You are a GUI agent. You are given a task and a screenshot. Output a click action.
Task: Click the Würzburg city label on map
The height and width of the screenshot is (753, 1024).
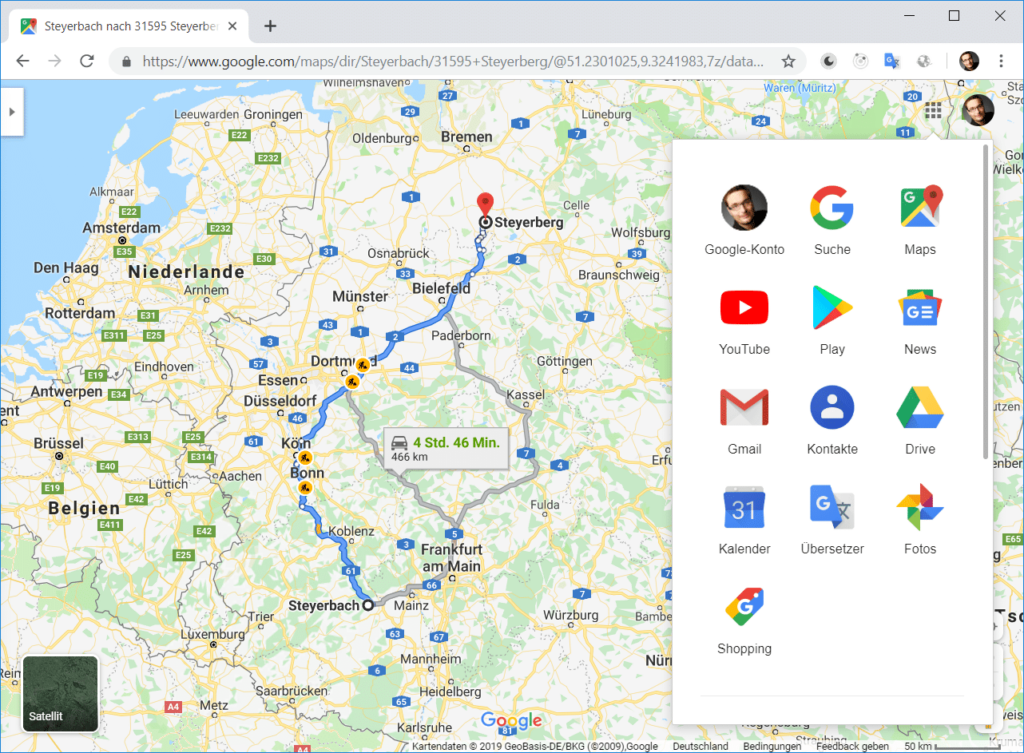tap(571, 615)
